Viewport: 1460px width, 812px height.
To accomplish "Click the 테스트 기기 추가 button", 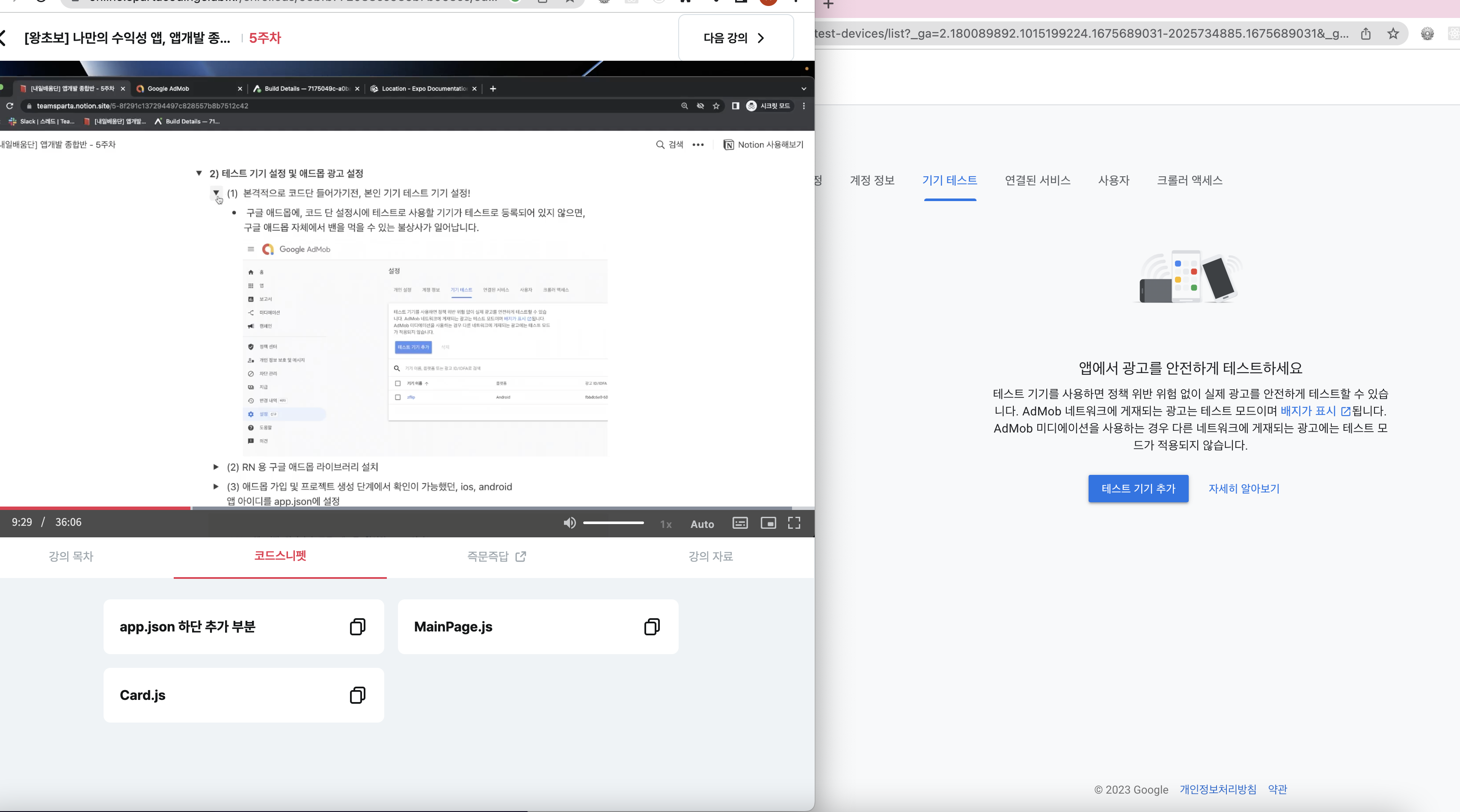I will (x=1138, y=489).
